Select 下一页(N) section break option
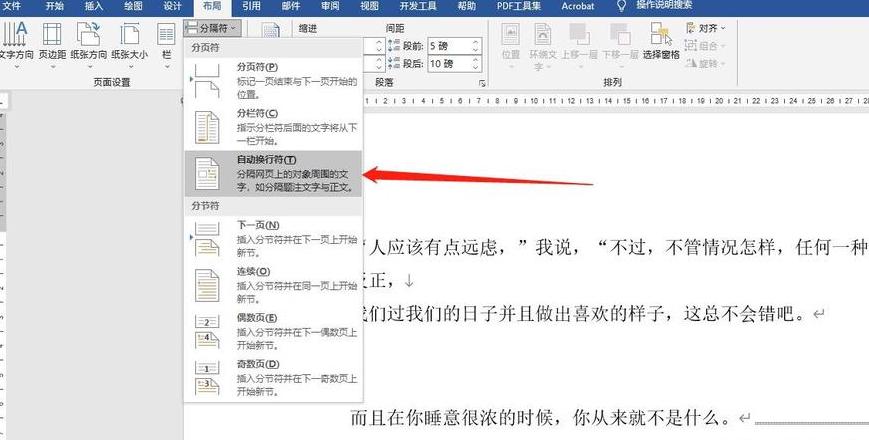This screenshot has width=869, height=440. (x=273, y=239)
